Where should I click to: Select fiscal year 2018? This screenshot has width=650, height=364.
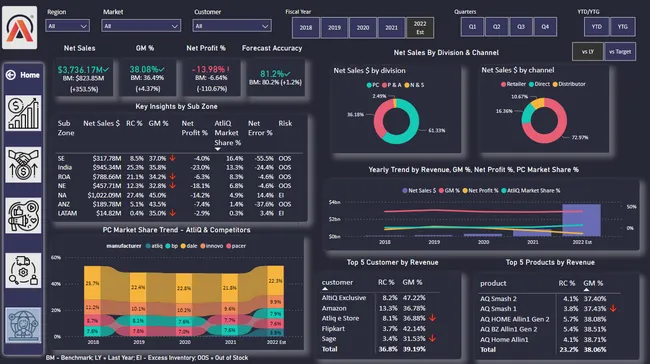point(306,27)
